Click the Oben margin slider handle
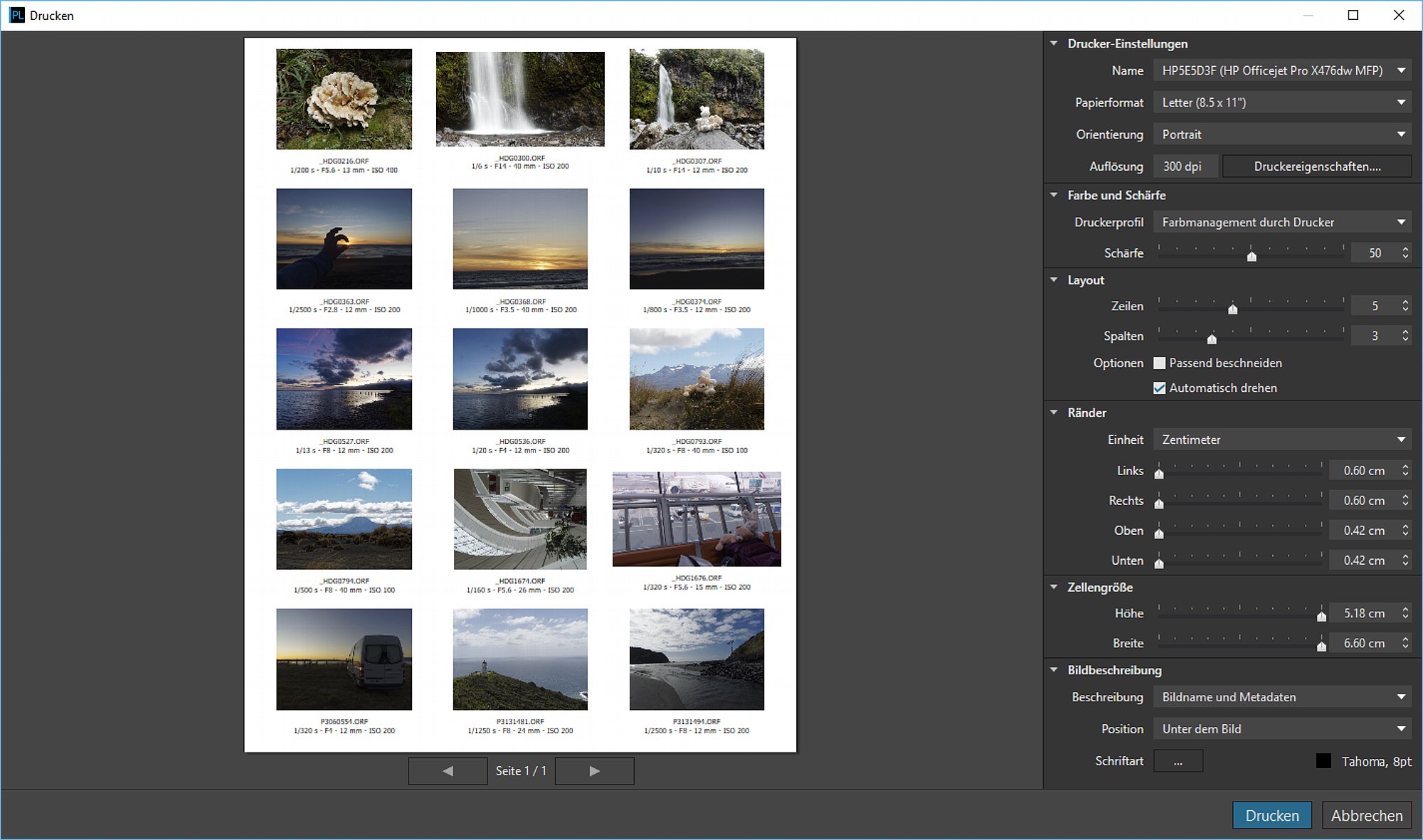Viewport: 1423px width, 840px height. [1159, 533]
